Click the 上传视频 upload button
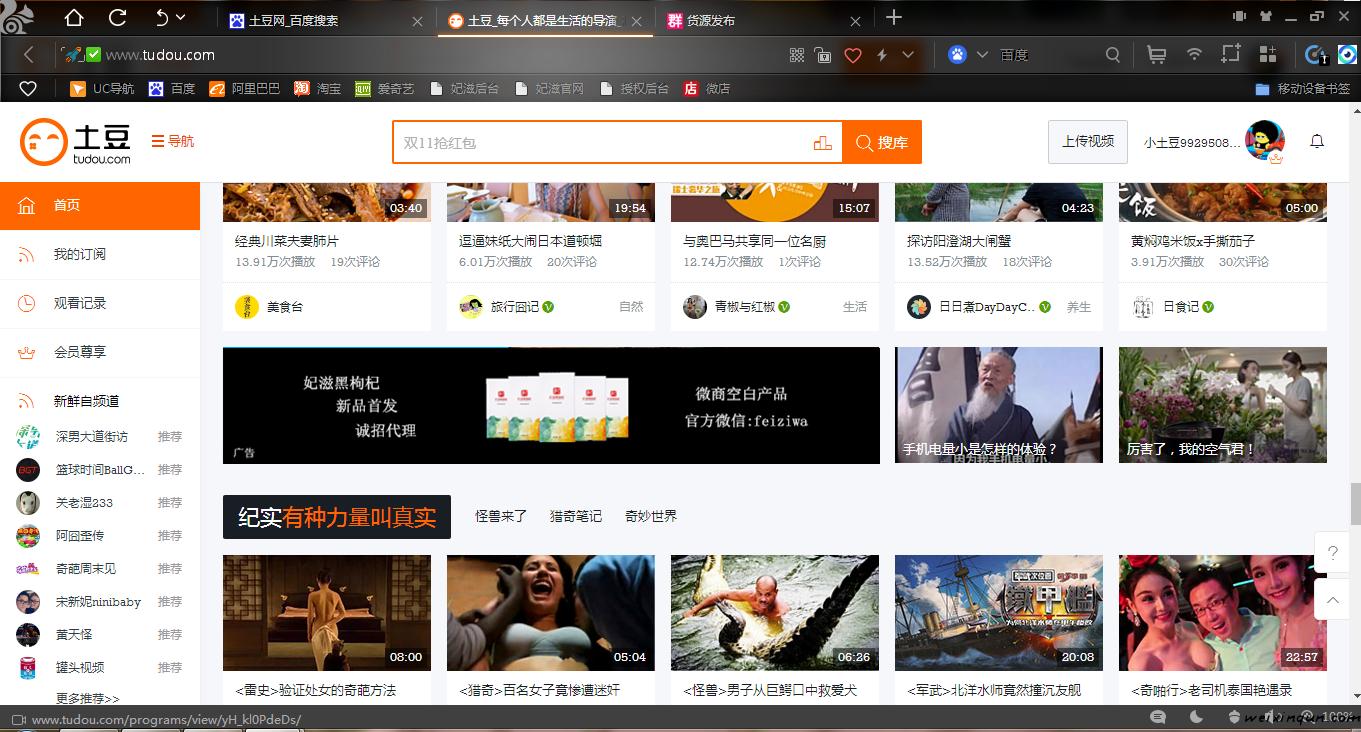1361x732 pixels. (1088, 142)
